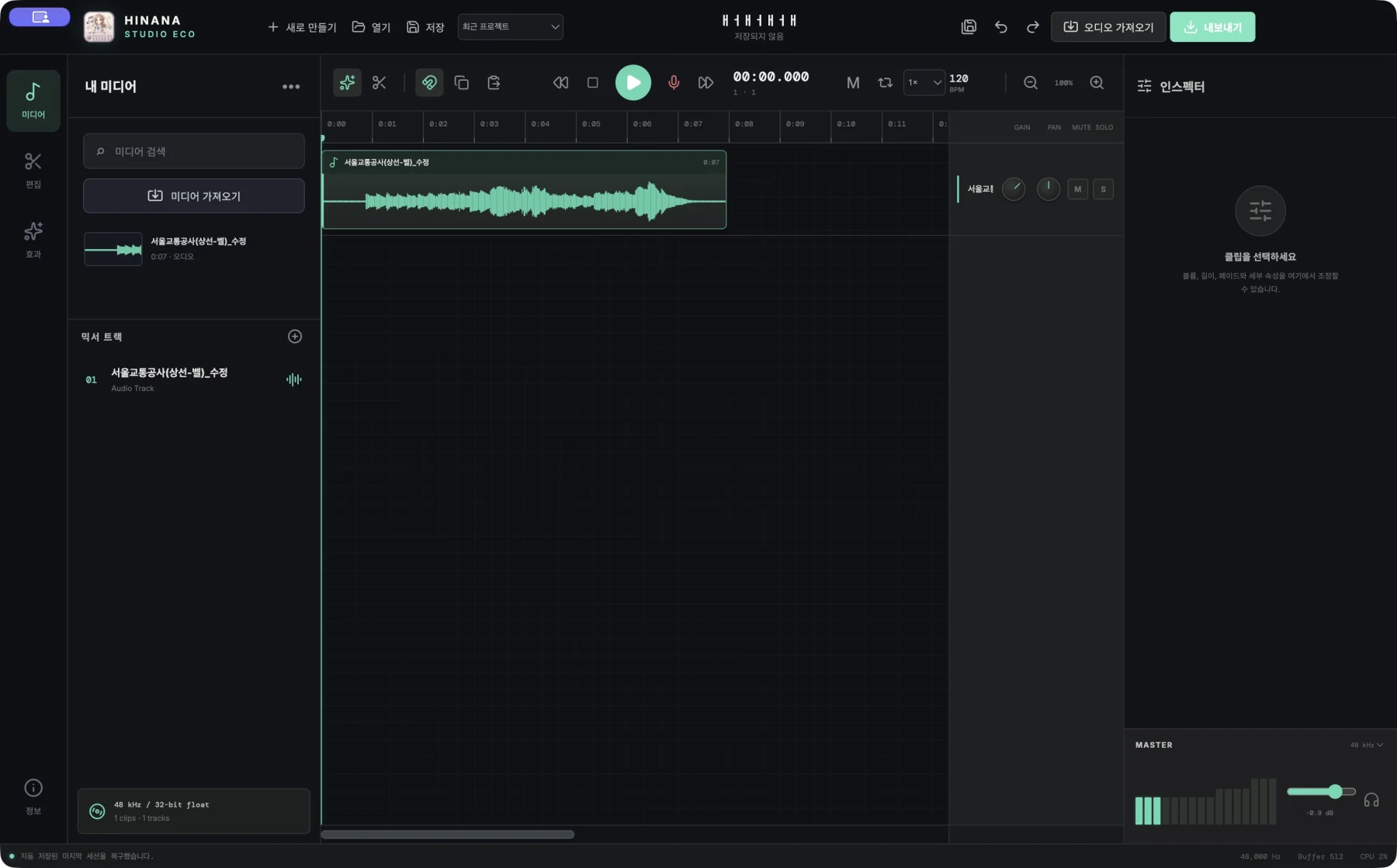The height and width of the screenshot is (868, 1397).
Task: Open the 정보 sidebar tab
Action: 33,797
